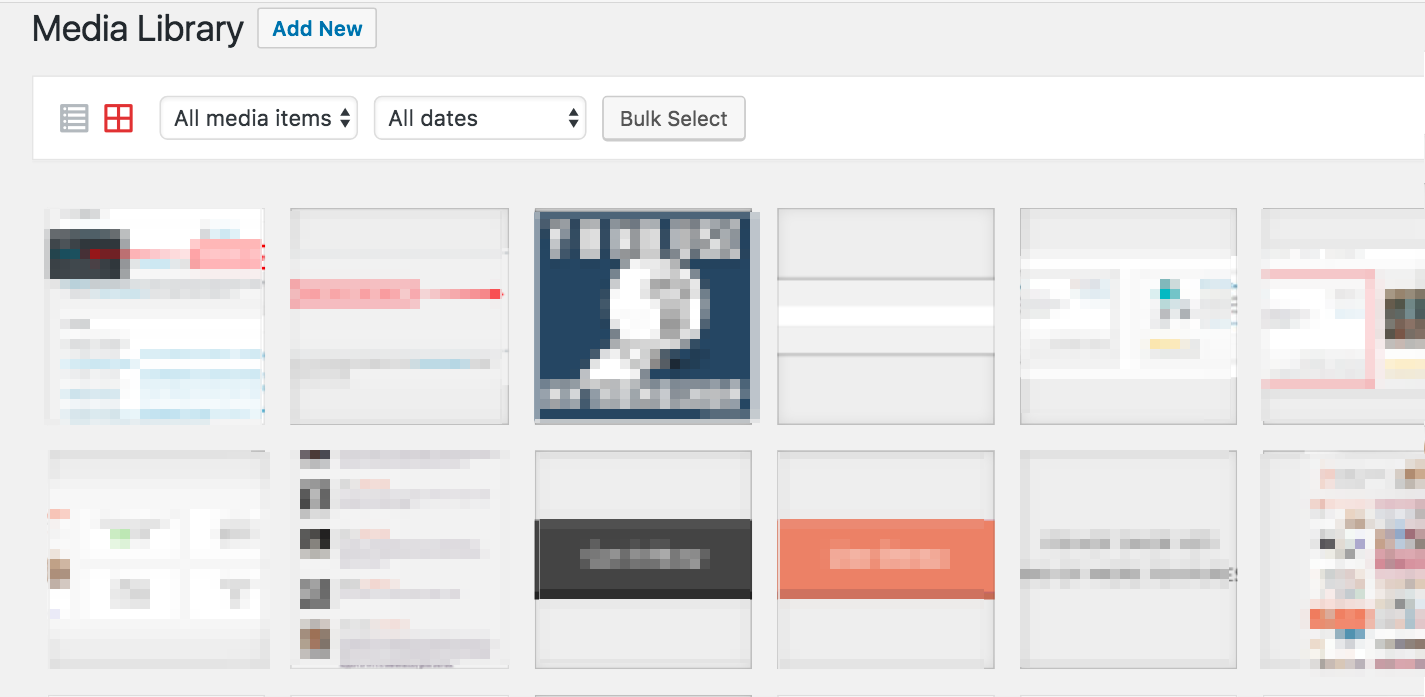Viewport: 1425px width, 697px height.
Task: Open the thumbnail with a single pink bar
Action: (x=400, y=316)
